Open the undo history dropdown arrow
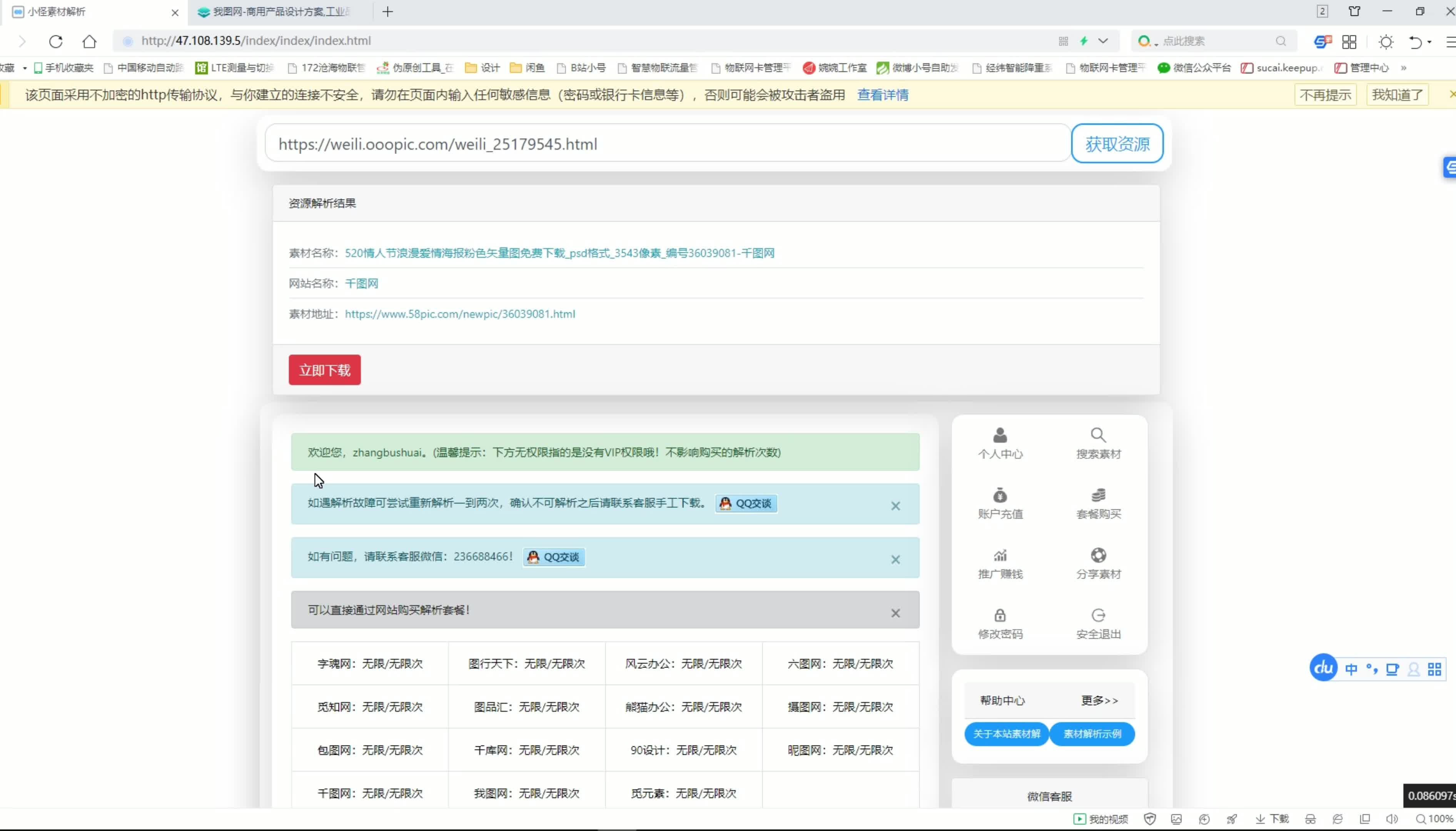 [1429, 42]
